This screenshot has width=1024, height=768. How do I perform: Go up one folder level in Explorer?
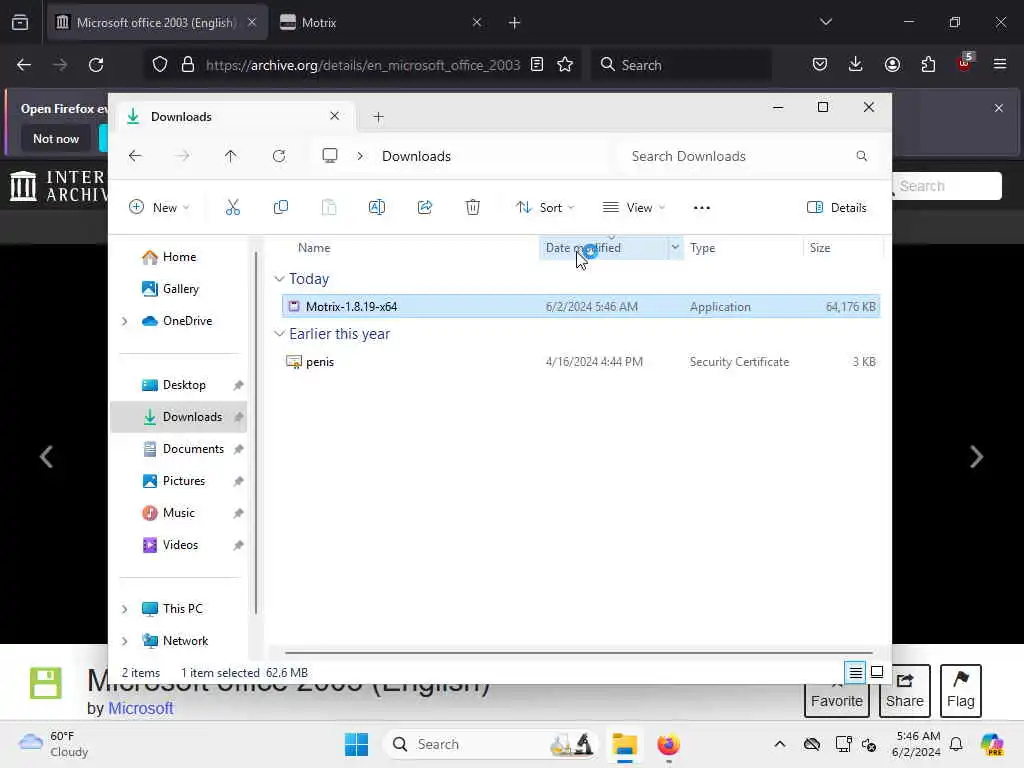[x=231, y=156]
